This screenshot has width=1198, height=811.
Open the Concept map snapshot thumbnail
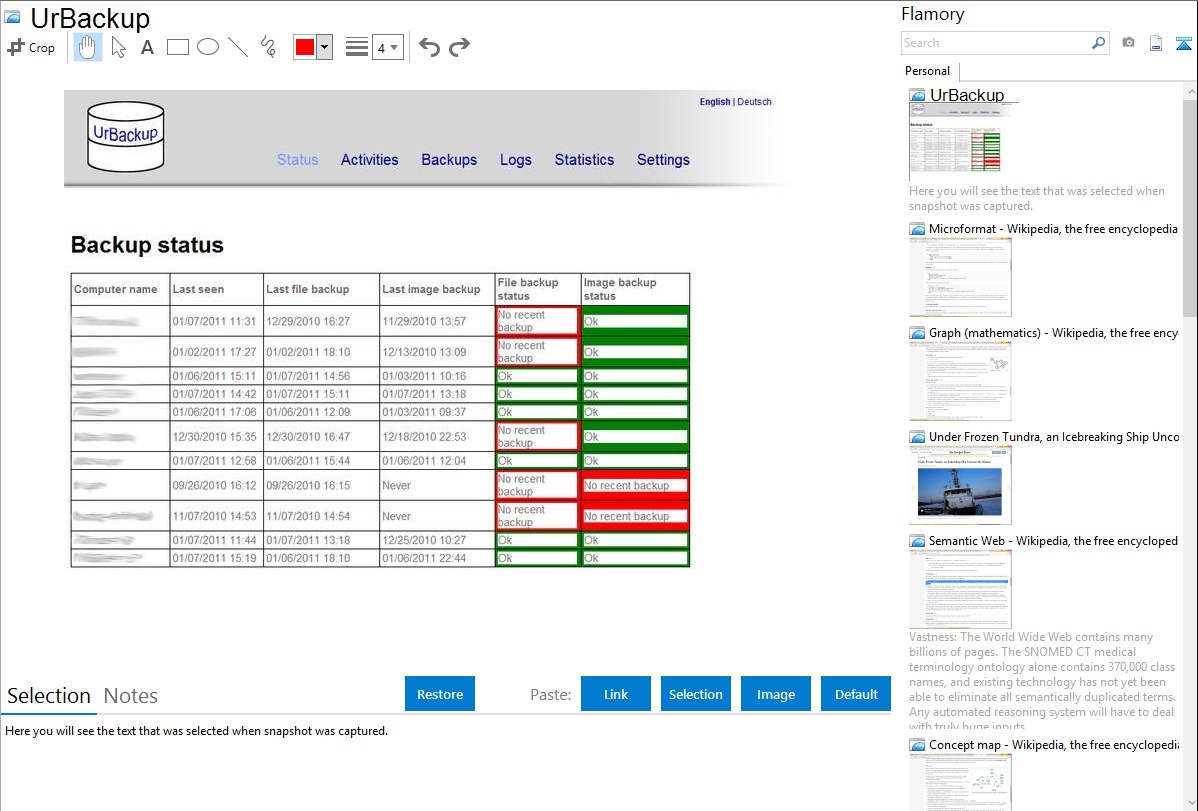[960, 782]
